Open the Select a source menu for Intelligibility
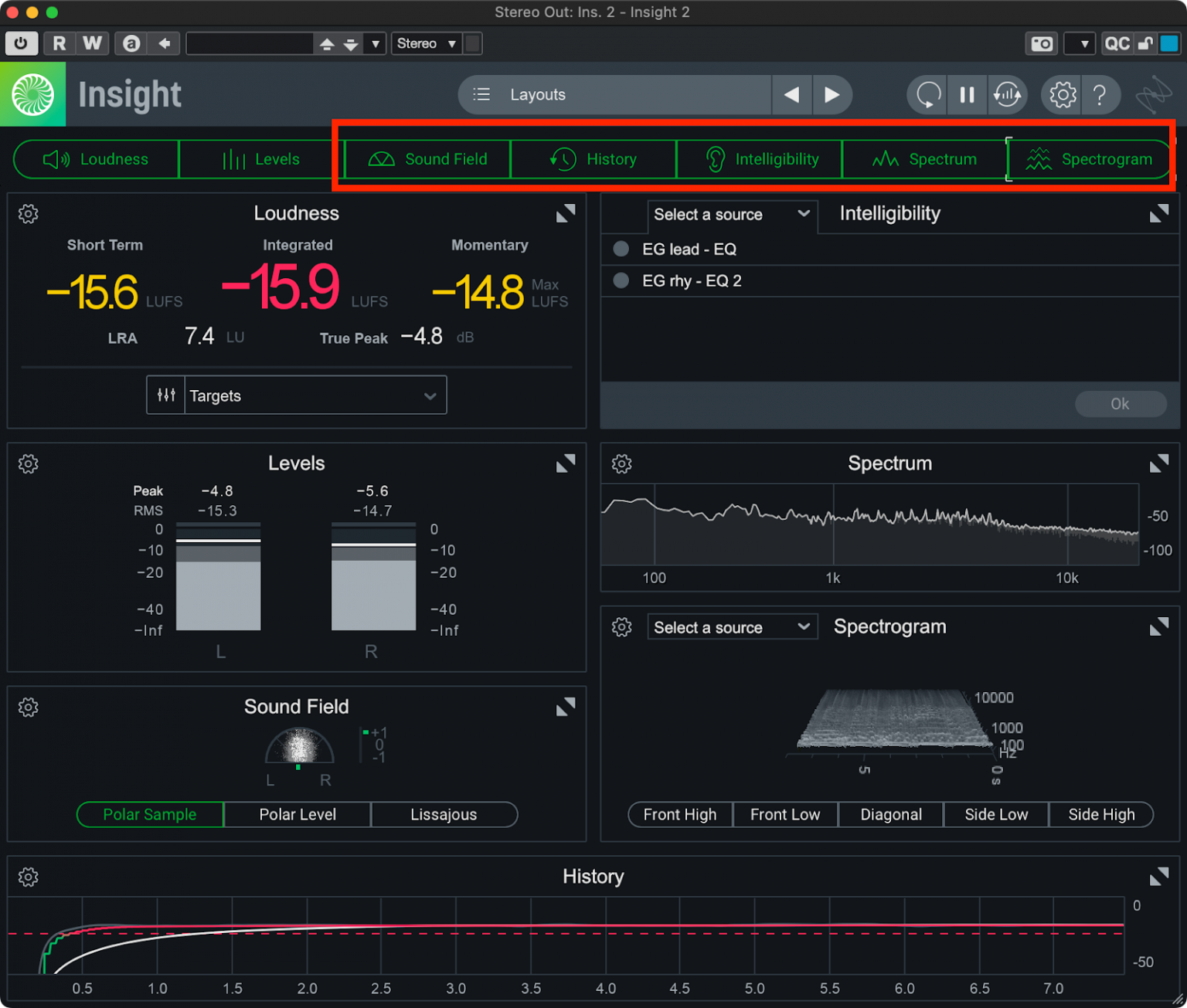This screenshot has height=1008, width=1187. pos(731,215)
